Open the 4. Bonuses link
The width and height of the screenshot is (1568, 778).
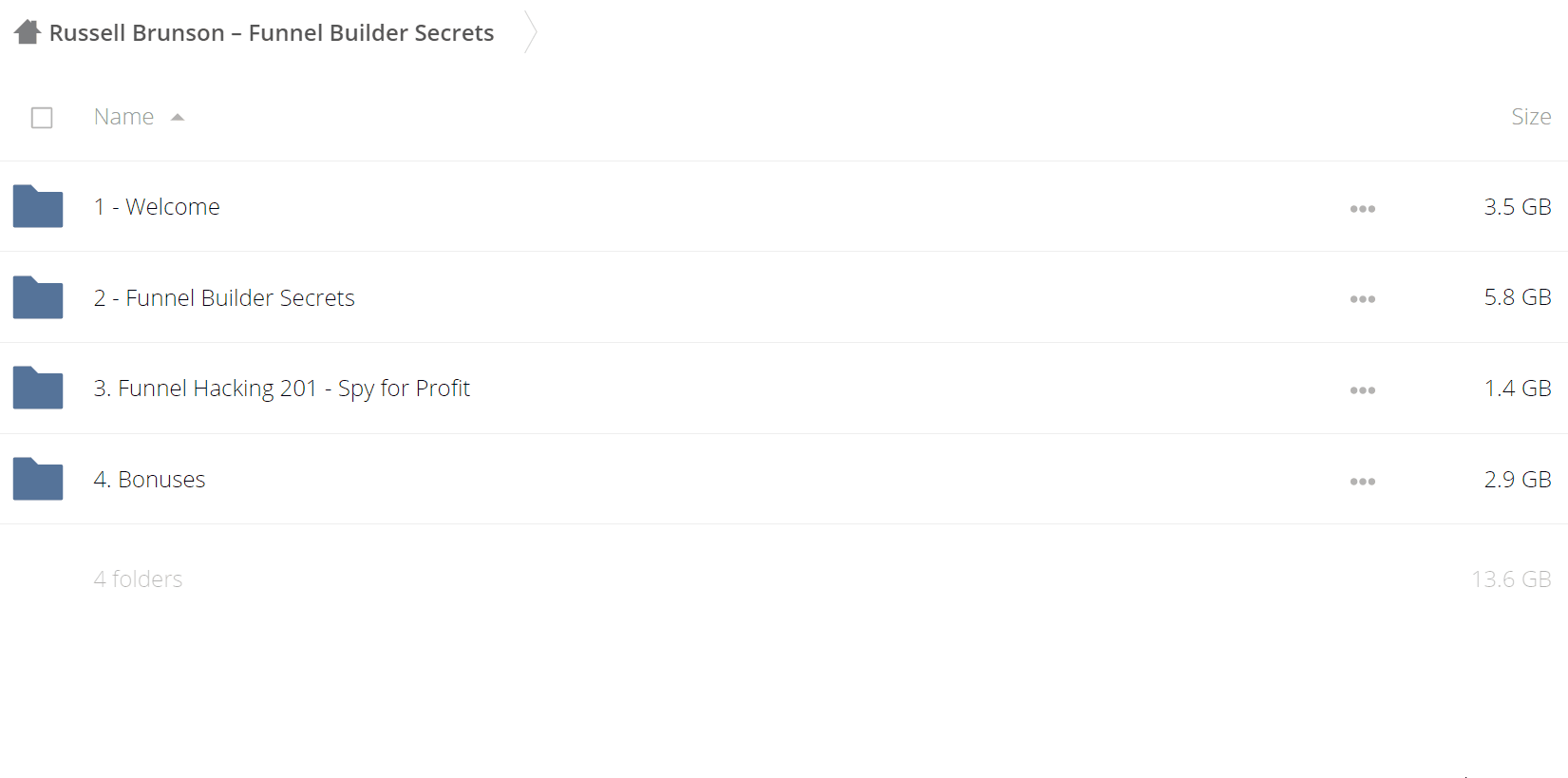pos(150,480)
